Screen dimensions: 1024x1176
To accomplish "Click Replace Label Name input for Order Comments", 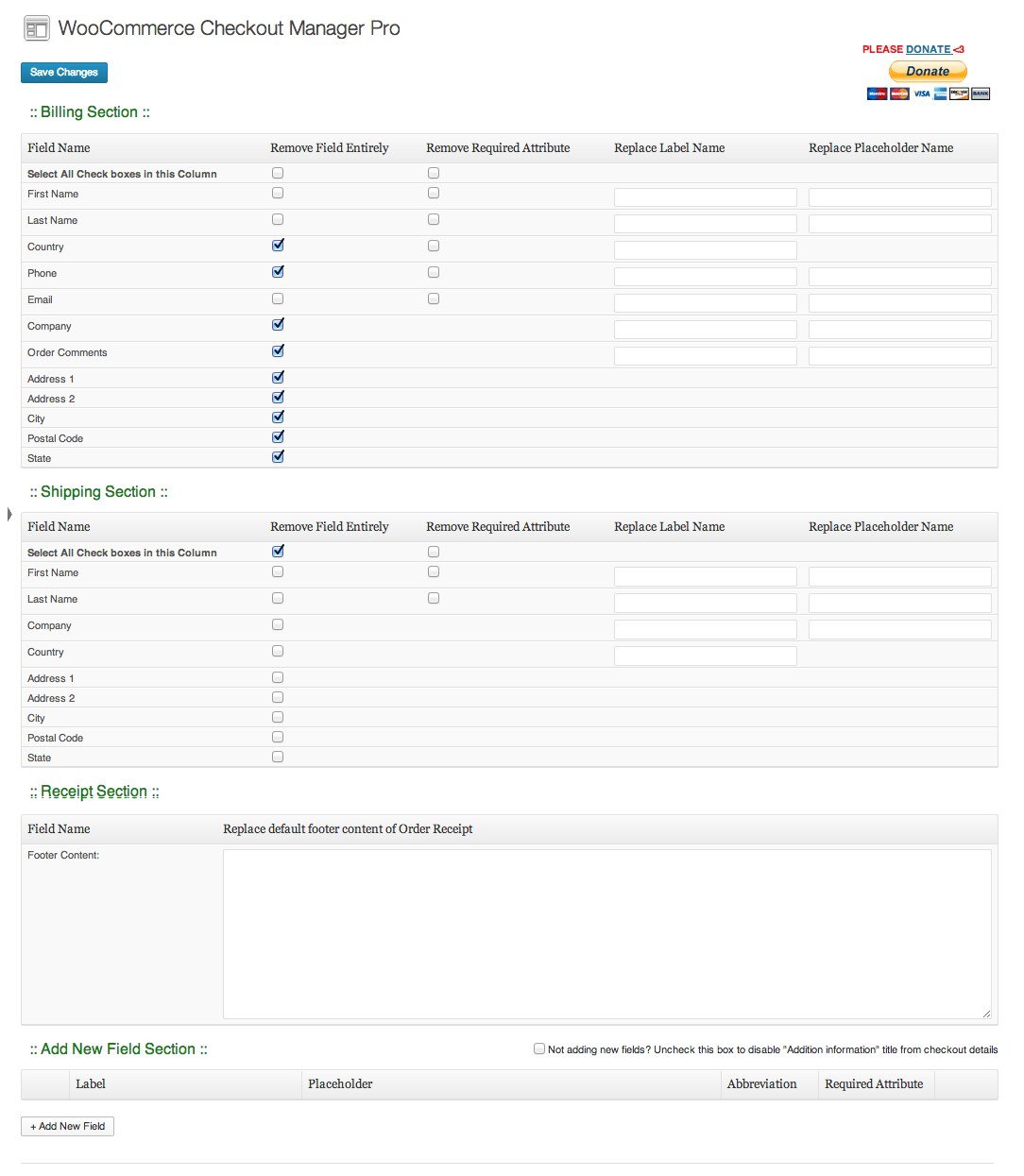I will point(706,356).
